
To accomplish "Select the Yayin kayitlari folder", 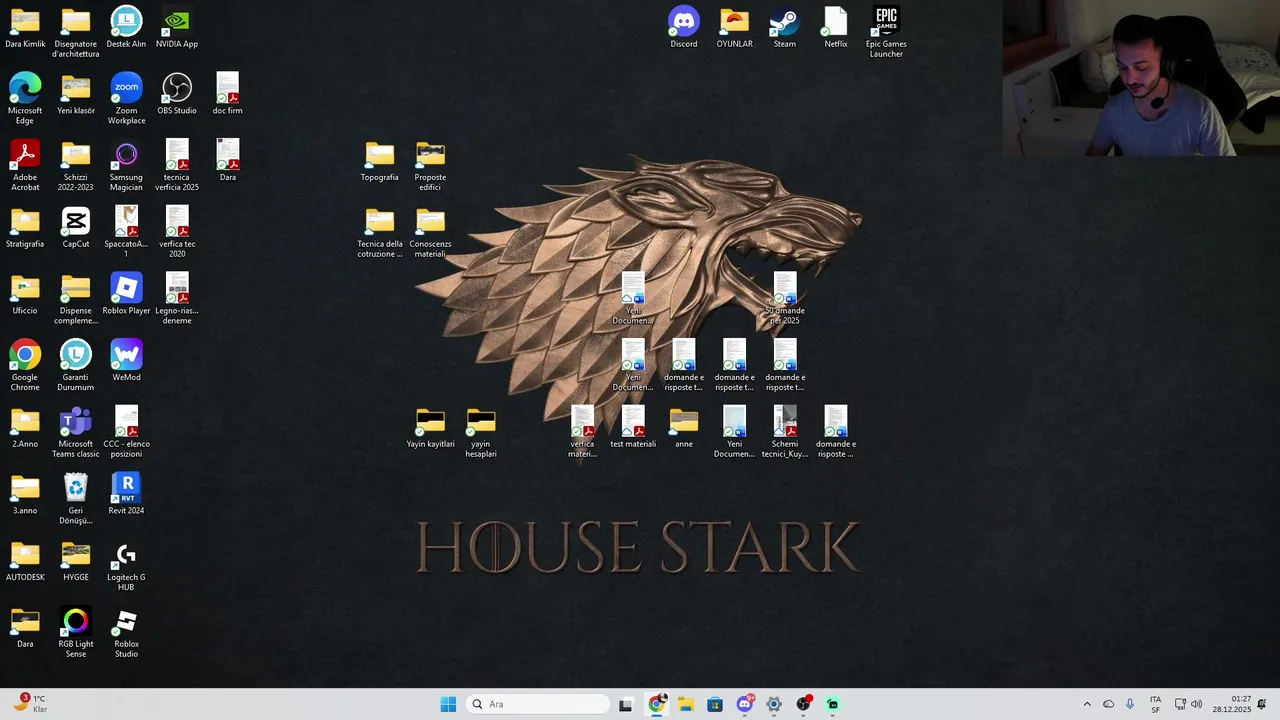I will pos(430,427).
